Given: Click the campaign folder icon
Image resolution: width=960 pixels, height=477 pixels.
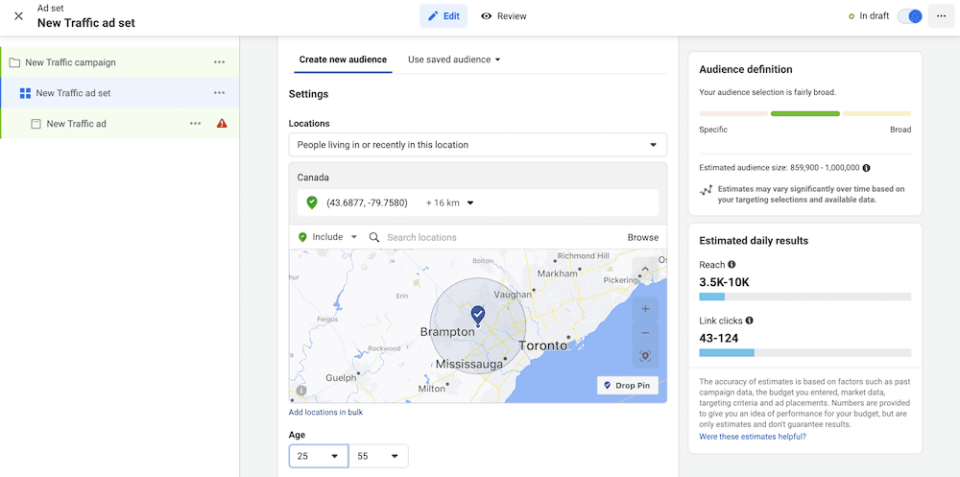Looking at the screenshot, I should click(15, 62).
